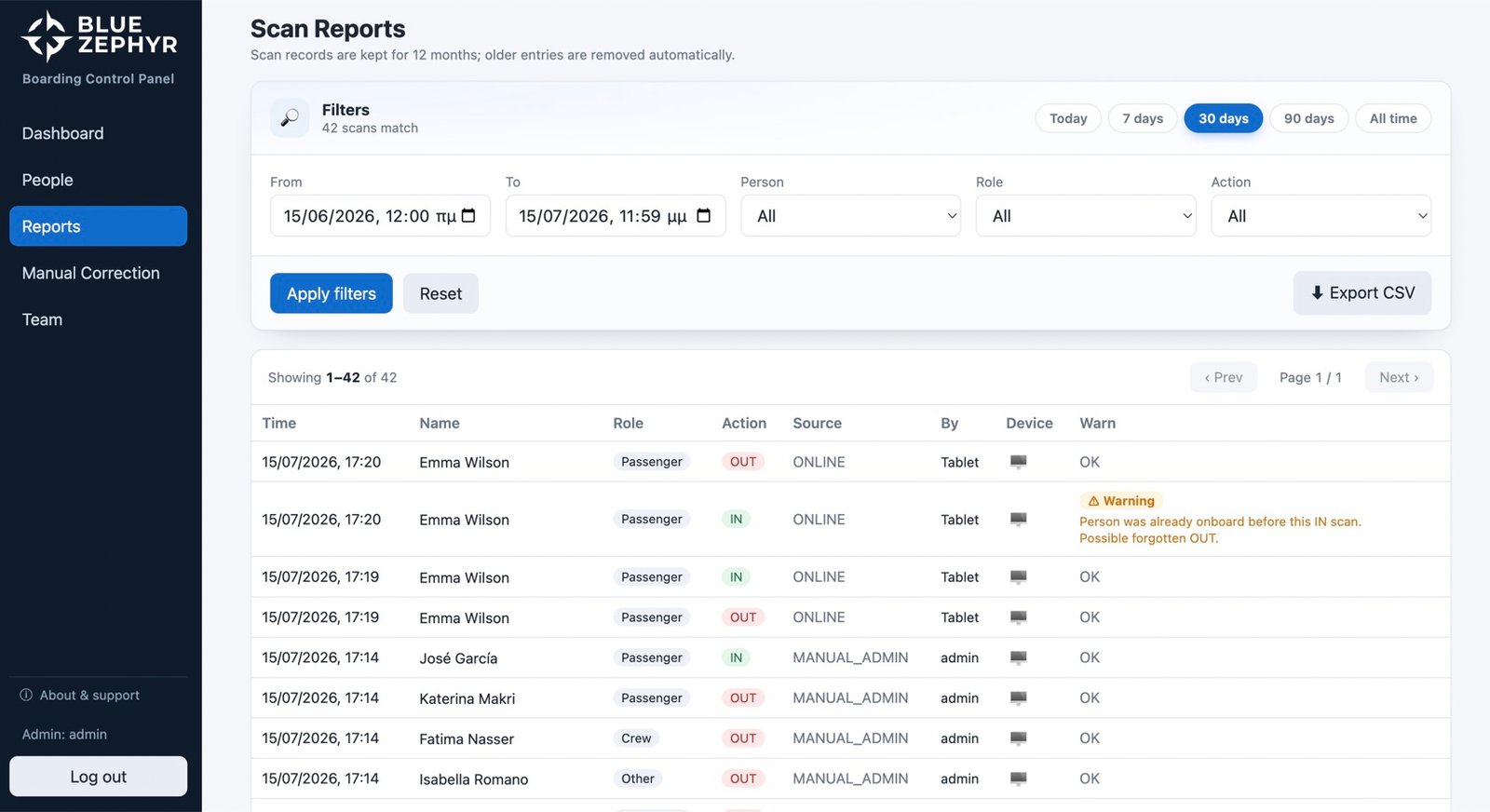The width and height of the screenshot is (1490, 812).
Task: Select the All time range filter
Action: click(x=1393, y=118)
